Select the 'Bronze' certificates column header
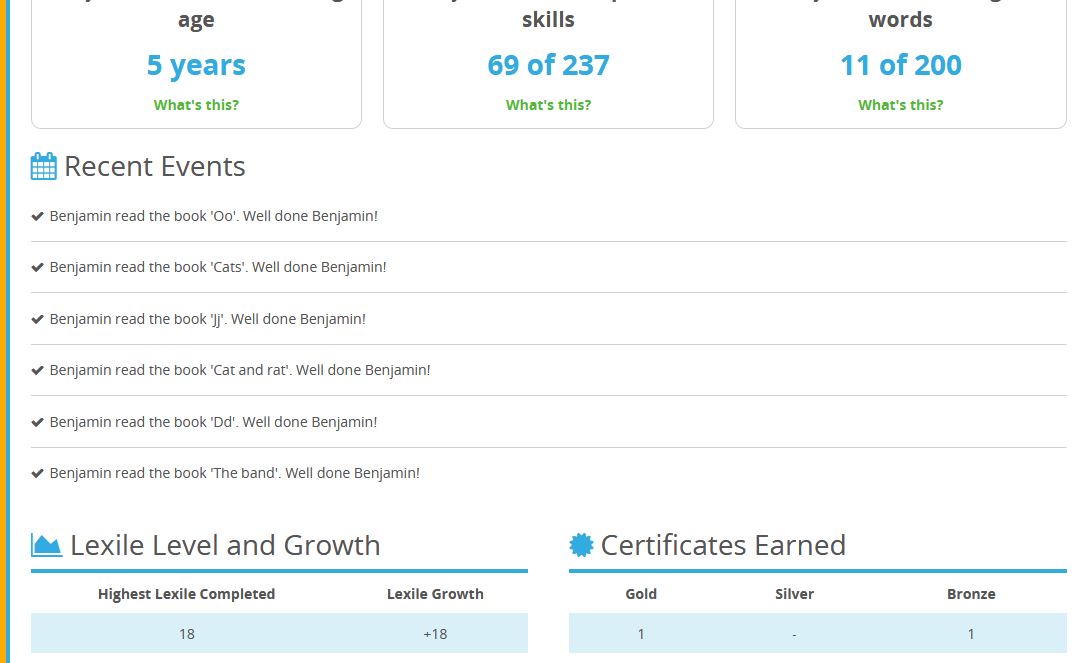The image size is (1079, 663). (971, 594)
